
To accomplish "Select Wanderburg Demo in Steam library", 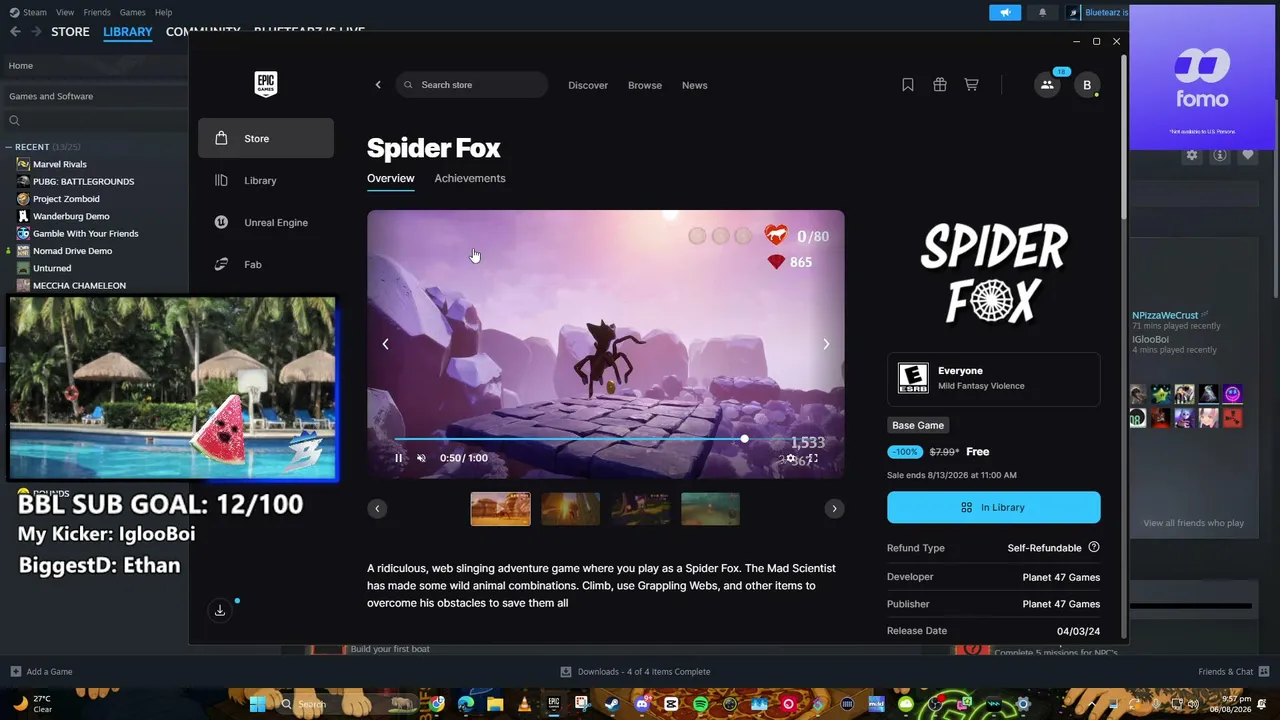I will 71,216.
